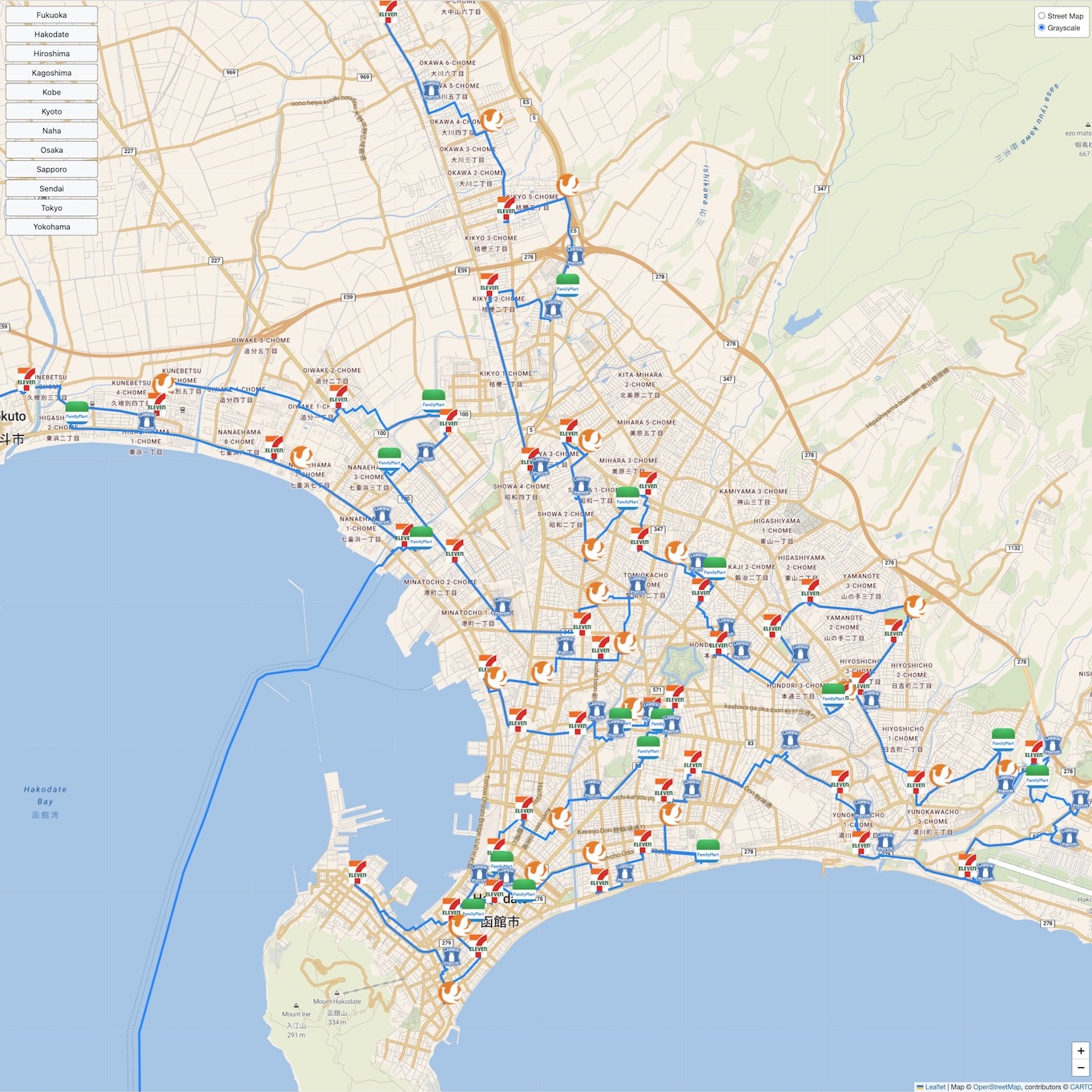Click the Lawson marker at the E5 junction

574,255
